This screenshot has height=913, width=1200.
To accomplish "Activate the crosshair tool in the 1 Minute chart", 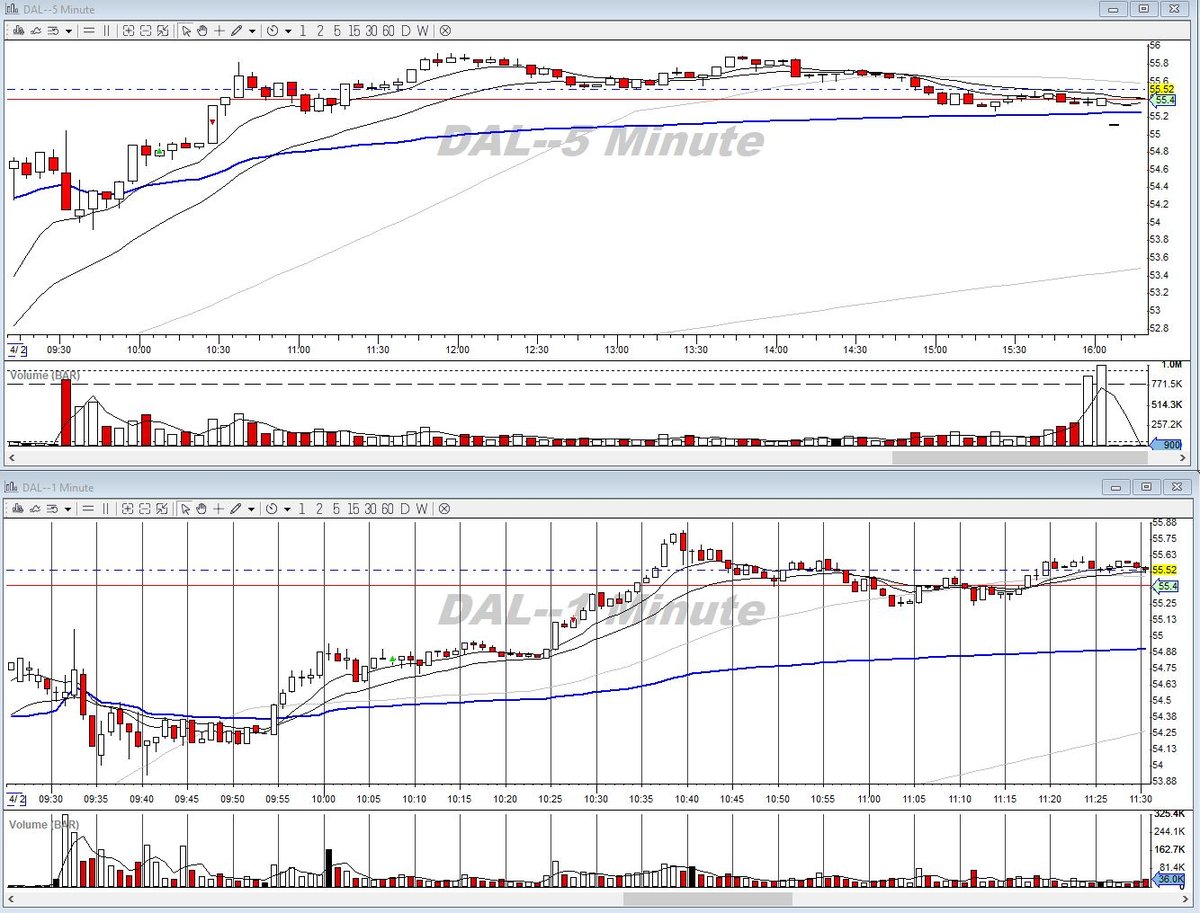I will pyautogui.click(x=219, y=508).
